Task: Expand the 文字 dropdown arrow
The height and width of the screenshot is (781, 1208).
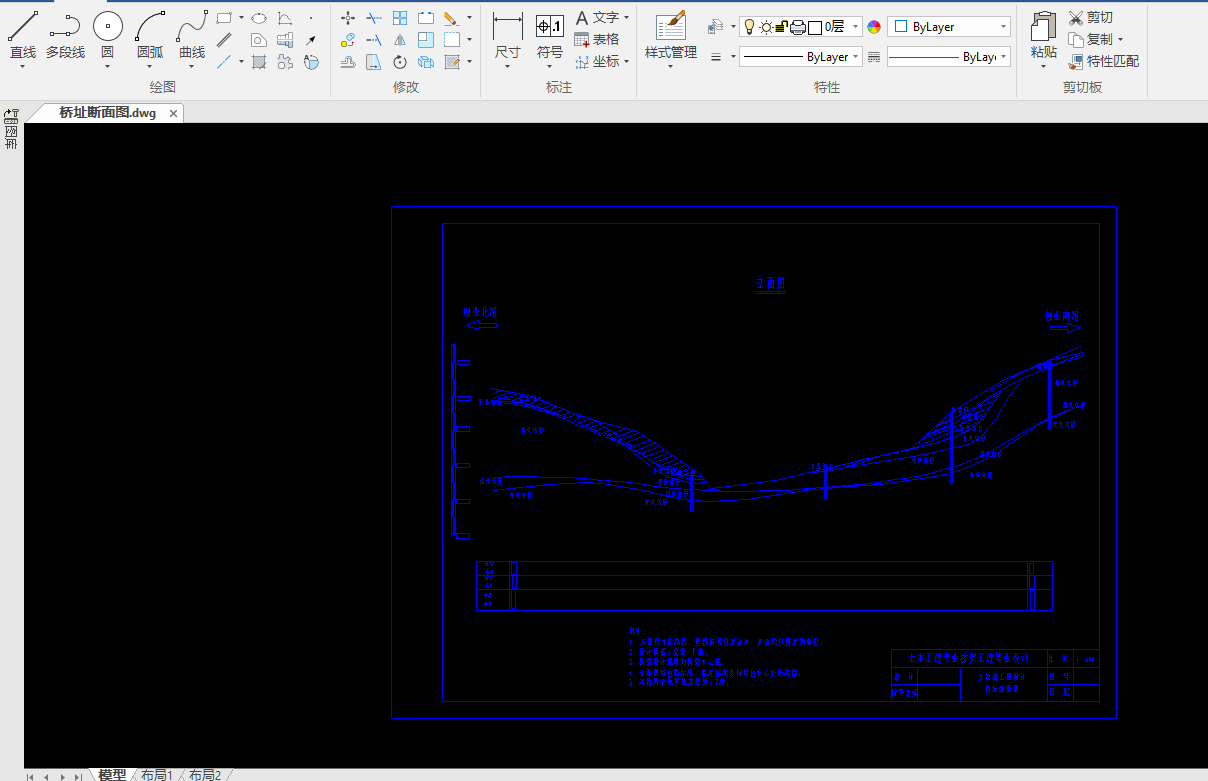Action: [626, 18]
